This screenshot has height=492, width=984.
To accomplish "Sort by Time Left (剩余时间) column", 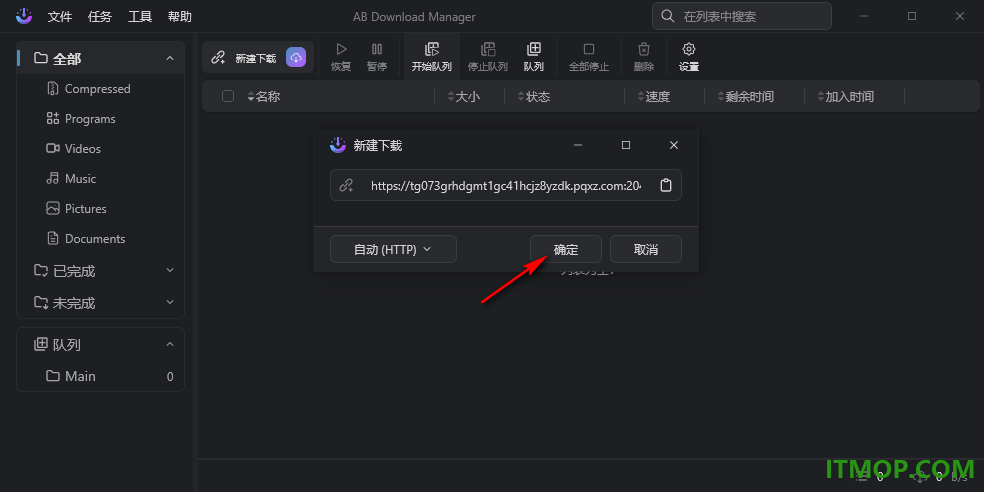I will coord(746,97).
